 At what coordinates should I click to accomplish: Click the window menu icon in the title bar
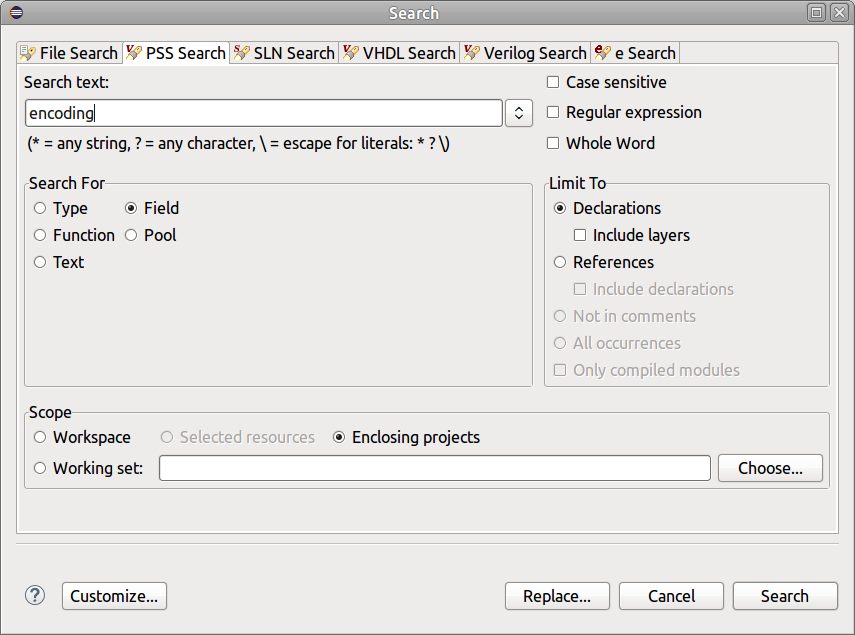tap(14, 13)
